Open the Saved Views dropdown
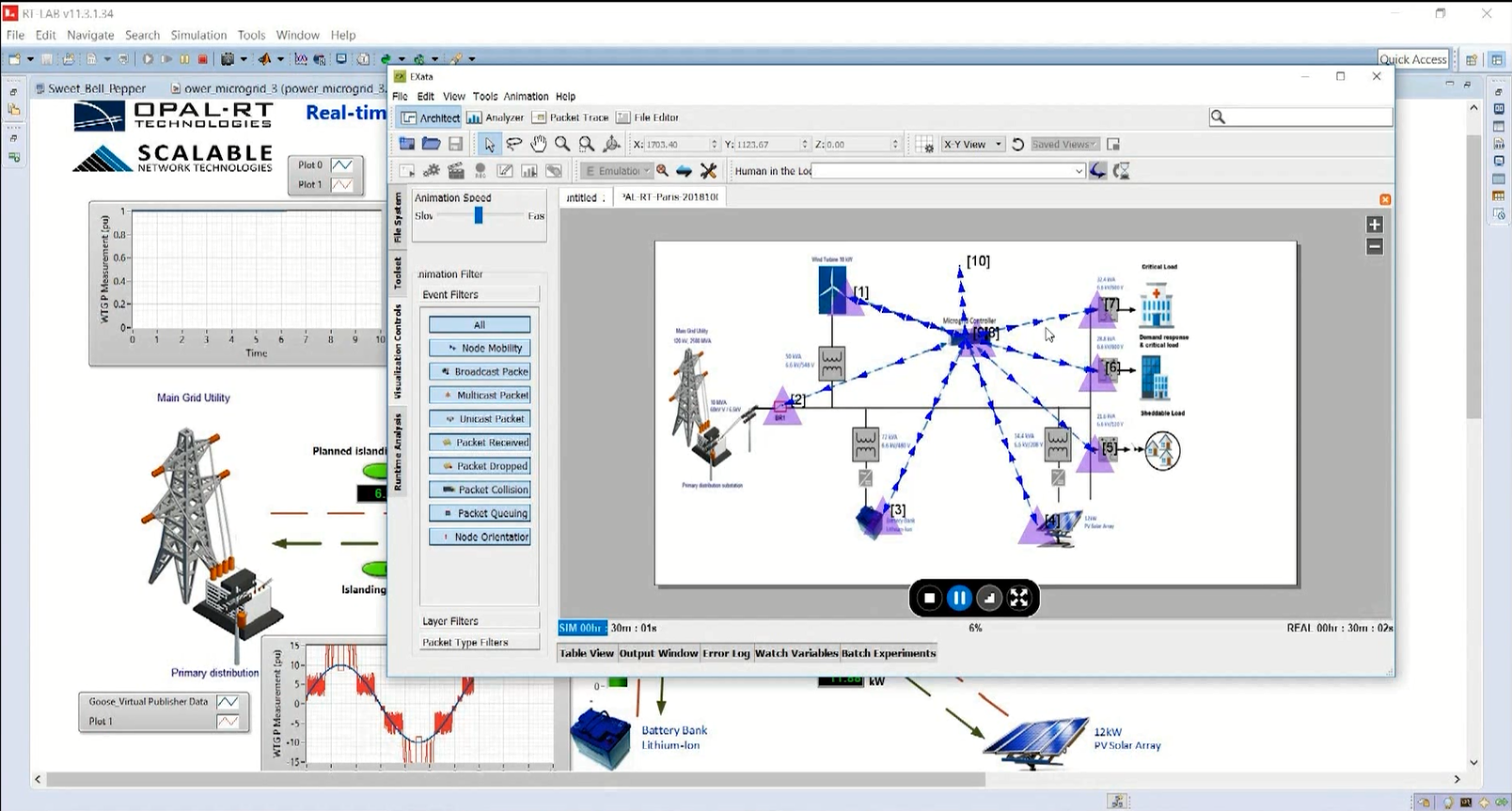1512x811 pixels. (1064, 145)
